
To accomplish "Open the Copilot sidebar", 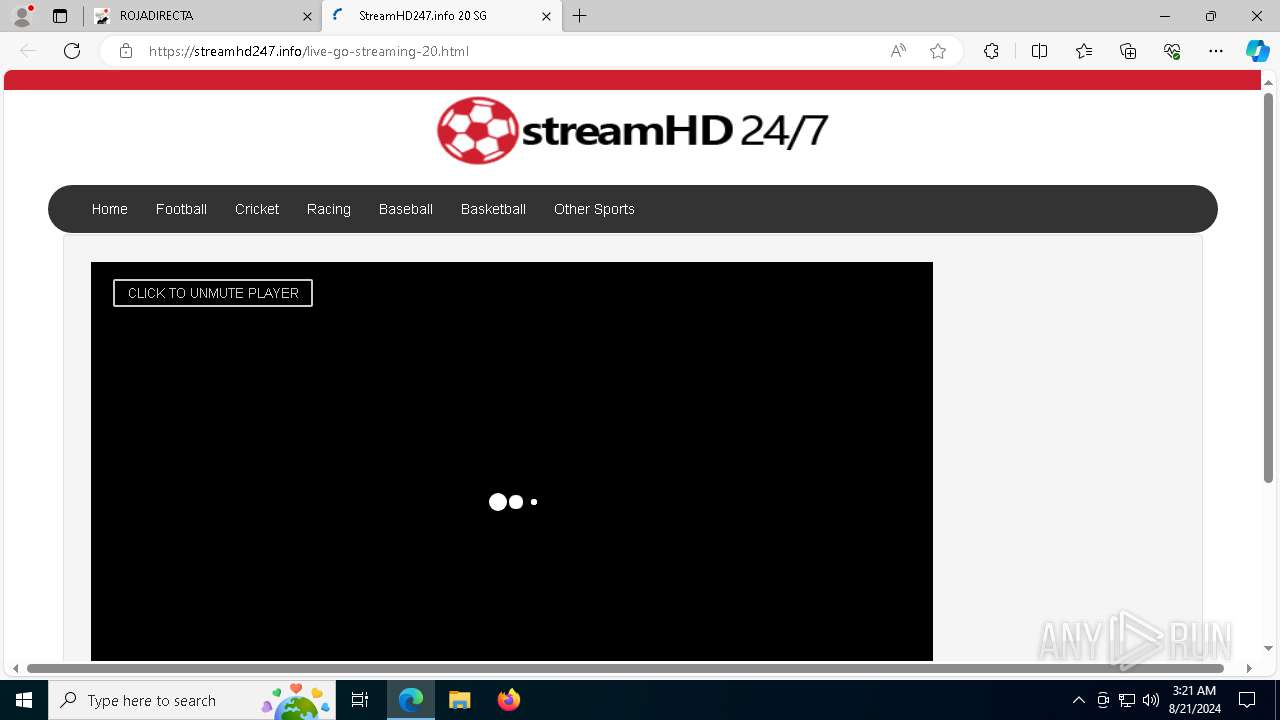I will point(1257,51).
